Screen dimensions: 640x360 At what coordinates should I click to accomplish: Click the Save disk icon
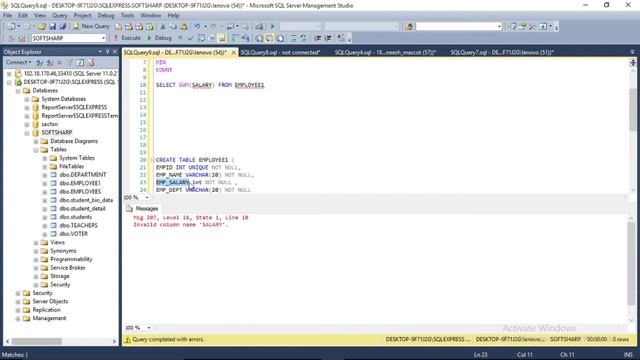(x=52, y=26)
